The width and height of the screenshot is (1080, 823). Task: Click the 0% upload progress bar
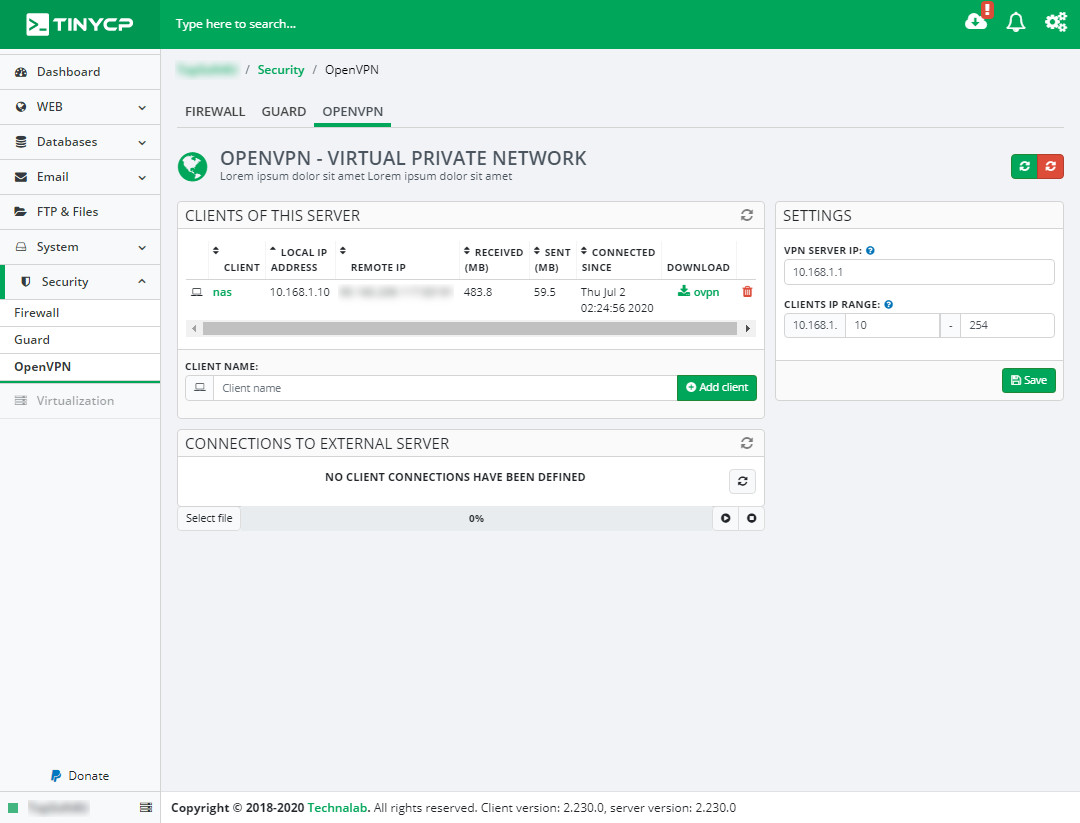point(476,519)
